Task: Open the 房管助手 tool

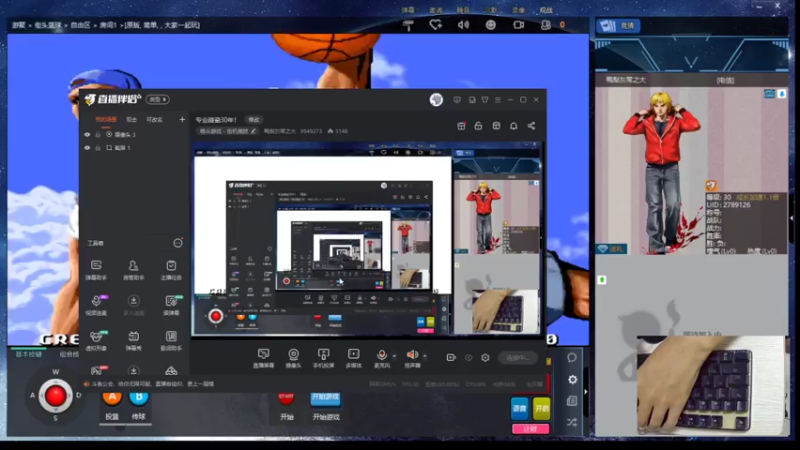Action: pos(133,270)
